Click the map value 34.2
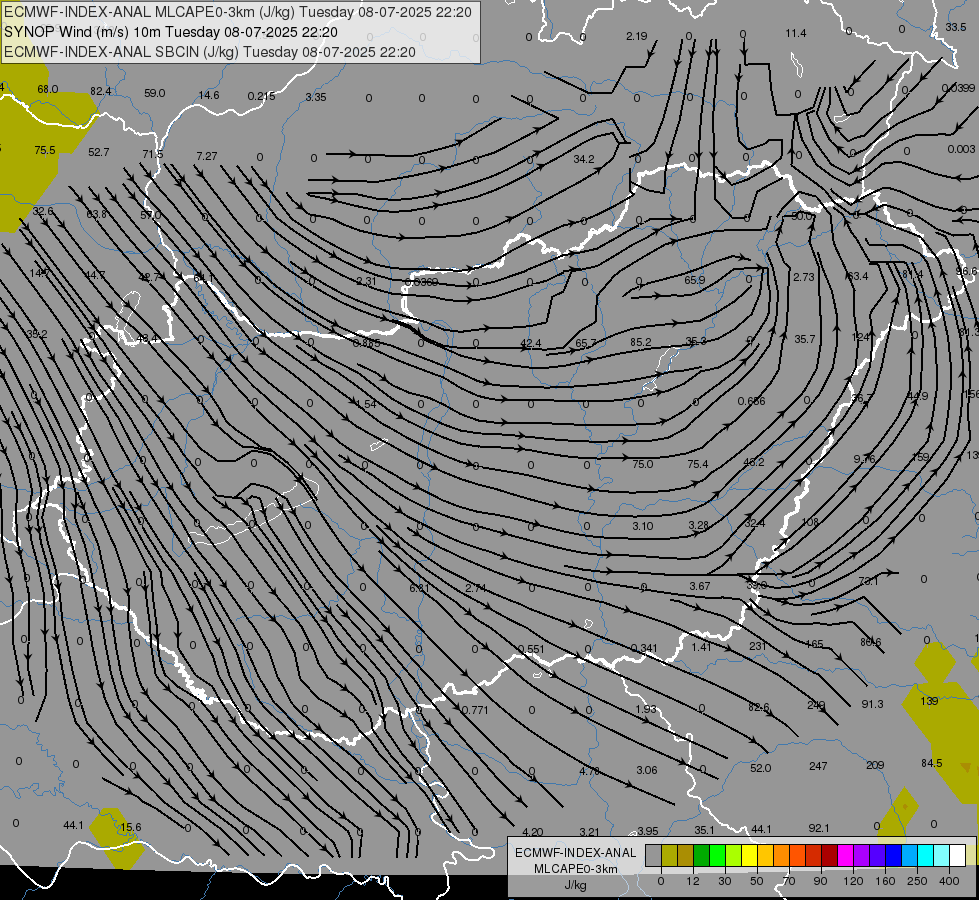 [584, 159]
